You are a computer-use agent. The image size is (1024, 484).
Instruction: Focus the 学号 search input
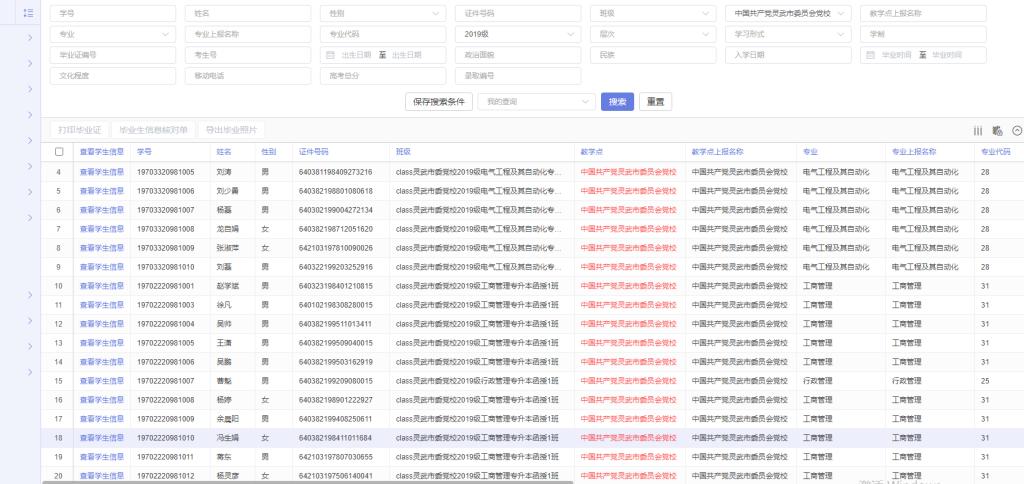(x=113, y=14)
